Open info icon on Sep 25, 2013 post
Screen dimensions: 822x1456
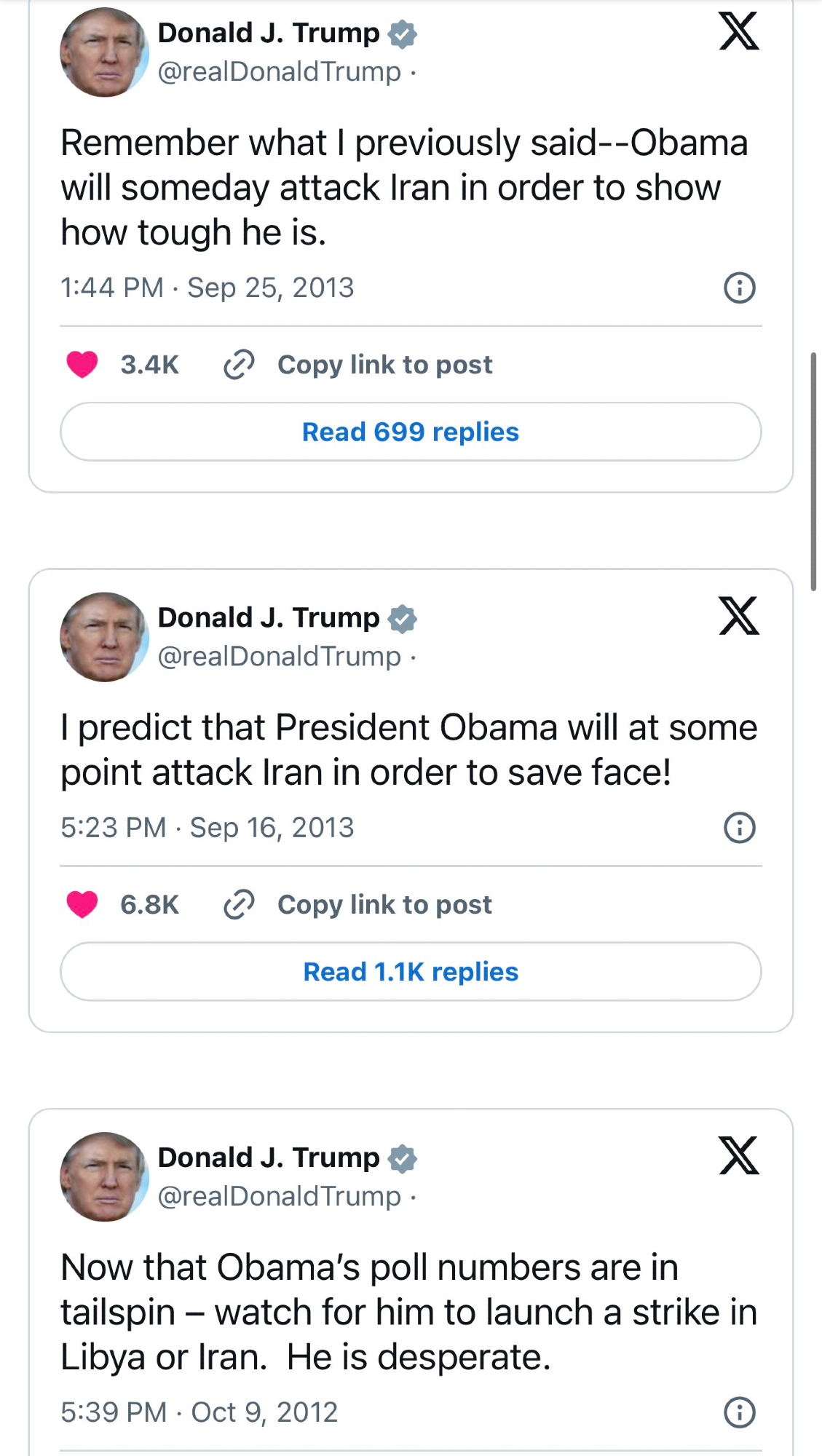click(x=739, y=288)
